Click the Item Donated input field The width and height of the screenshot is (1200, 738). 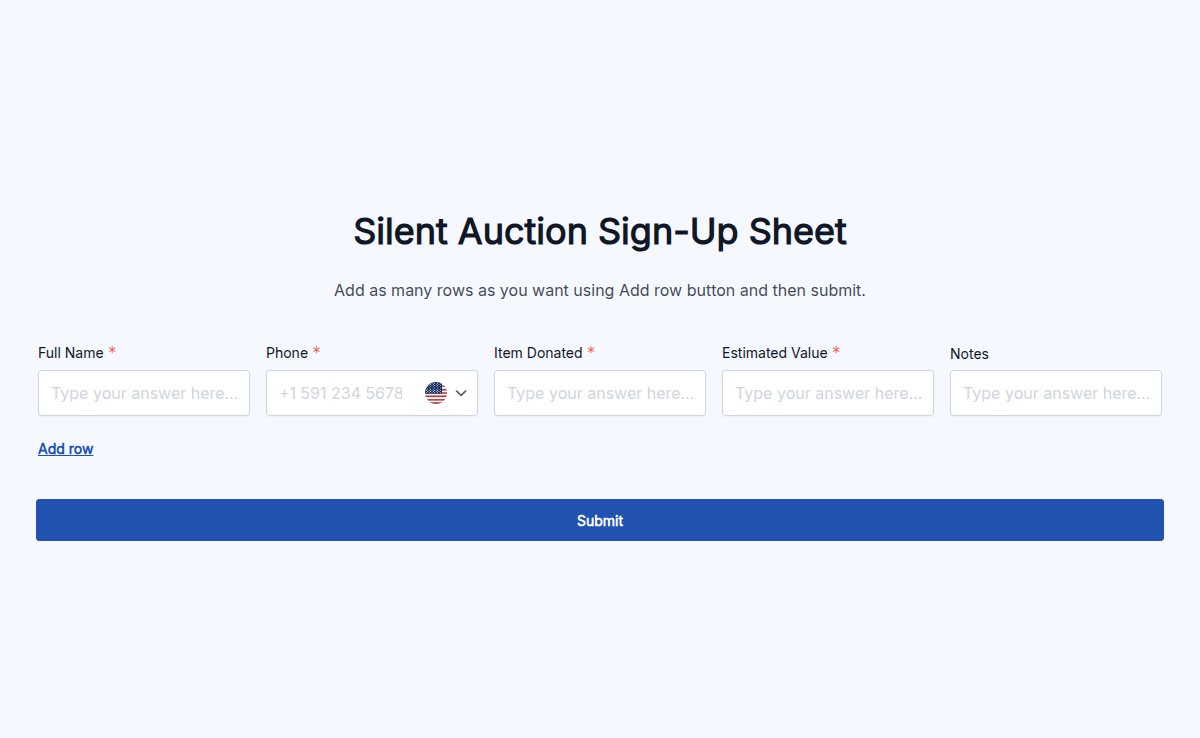599,392
